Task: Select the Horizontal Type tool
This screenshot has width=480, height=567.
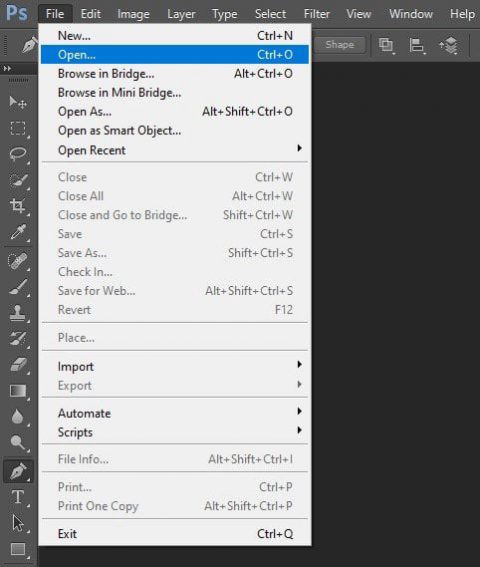Action: 18,497
